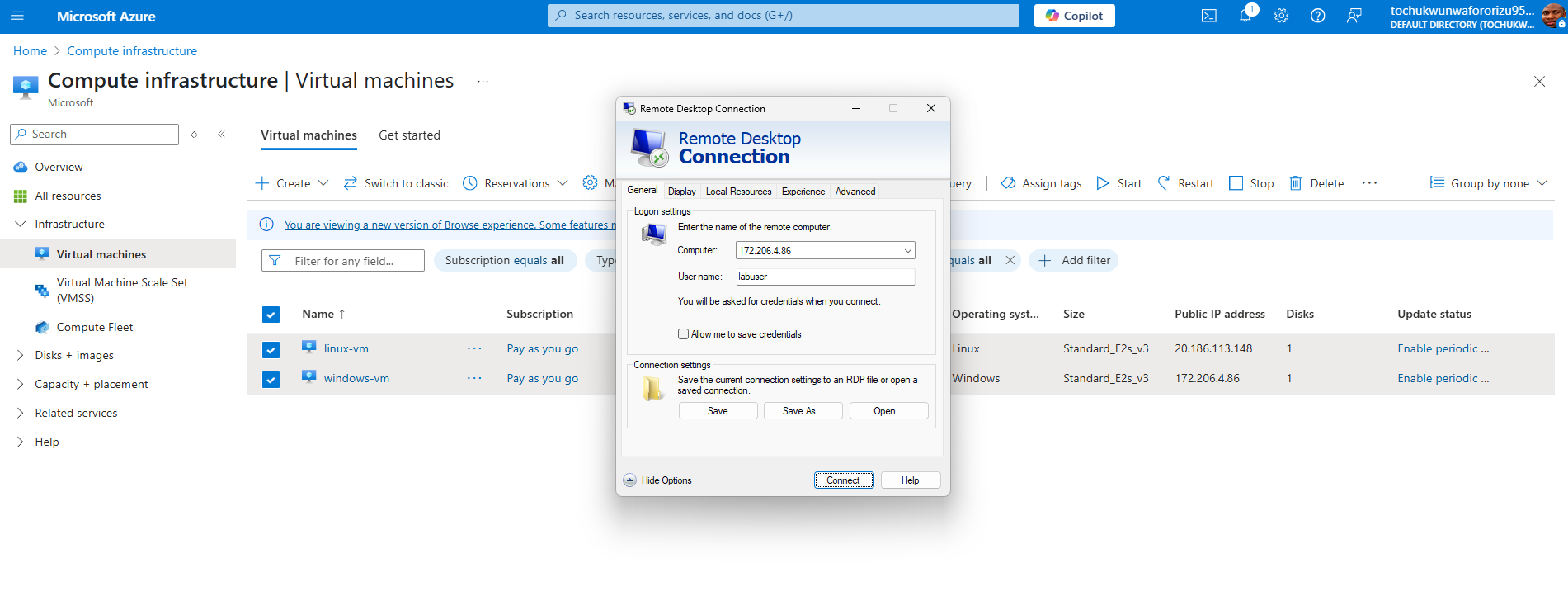
Task: Switch to the Virtual machines tab
Action: coord(308,135)
